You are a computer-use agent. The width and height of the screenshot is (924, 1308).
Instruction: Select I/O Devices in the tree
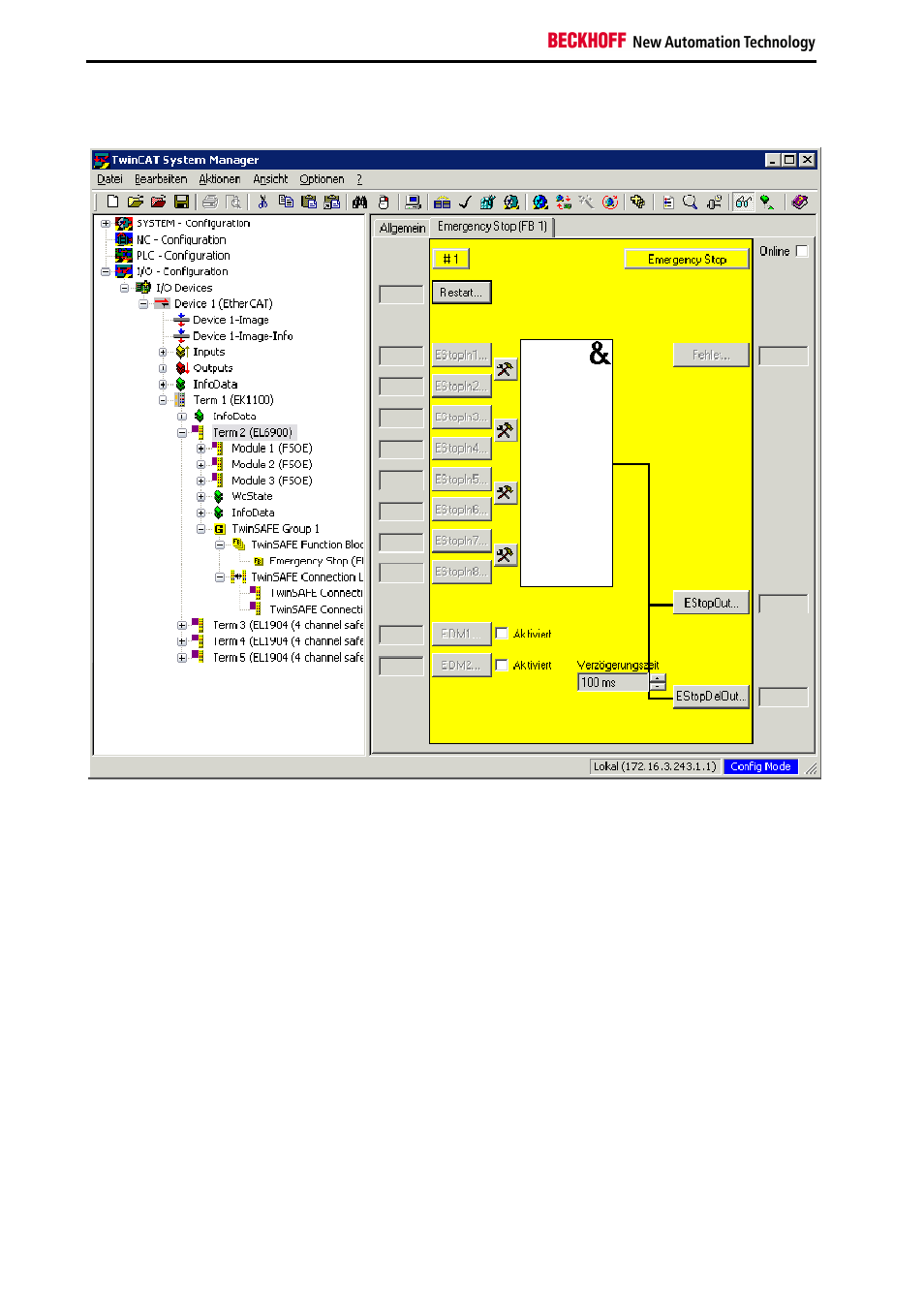184,288
